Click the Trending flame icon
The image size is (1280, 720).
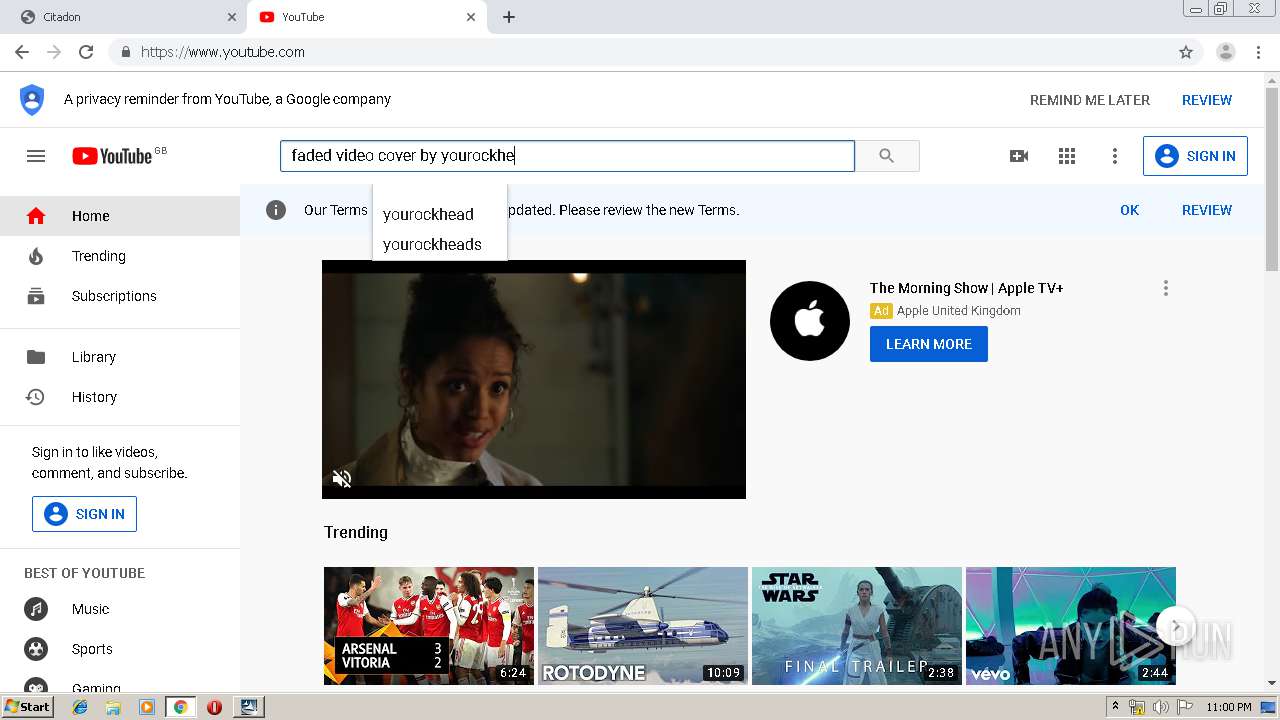[x=36, y=256]
